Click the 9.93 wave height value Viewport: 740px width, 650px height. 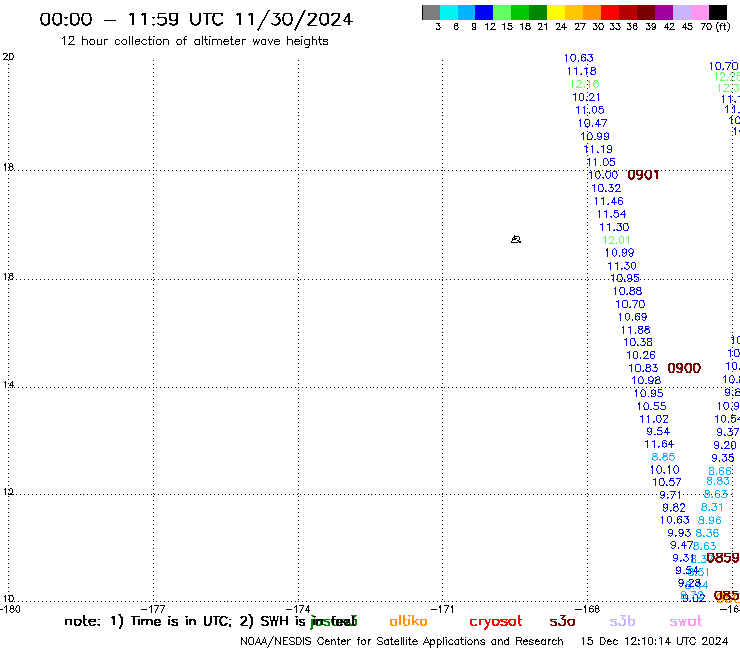click(x=679, y=533)
